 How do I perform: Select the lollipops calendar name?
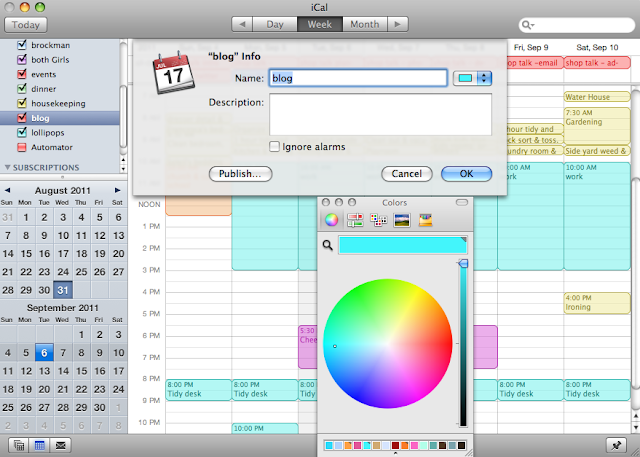pos(48,133)
